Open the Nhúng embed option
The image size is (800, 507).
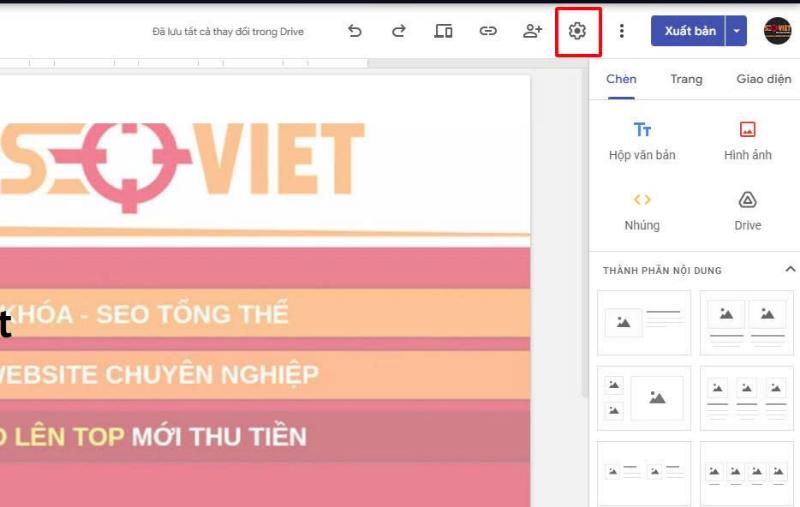click(642, 212)
